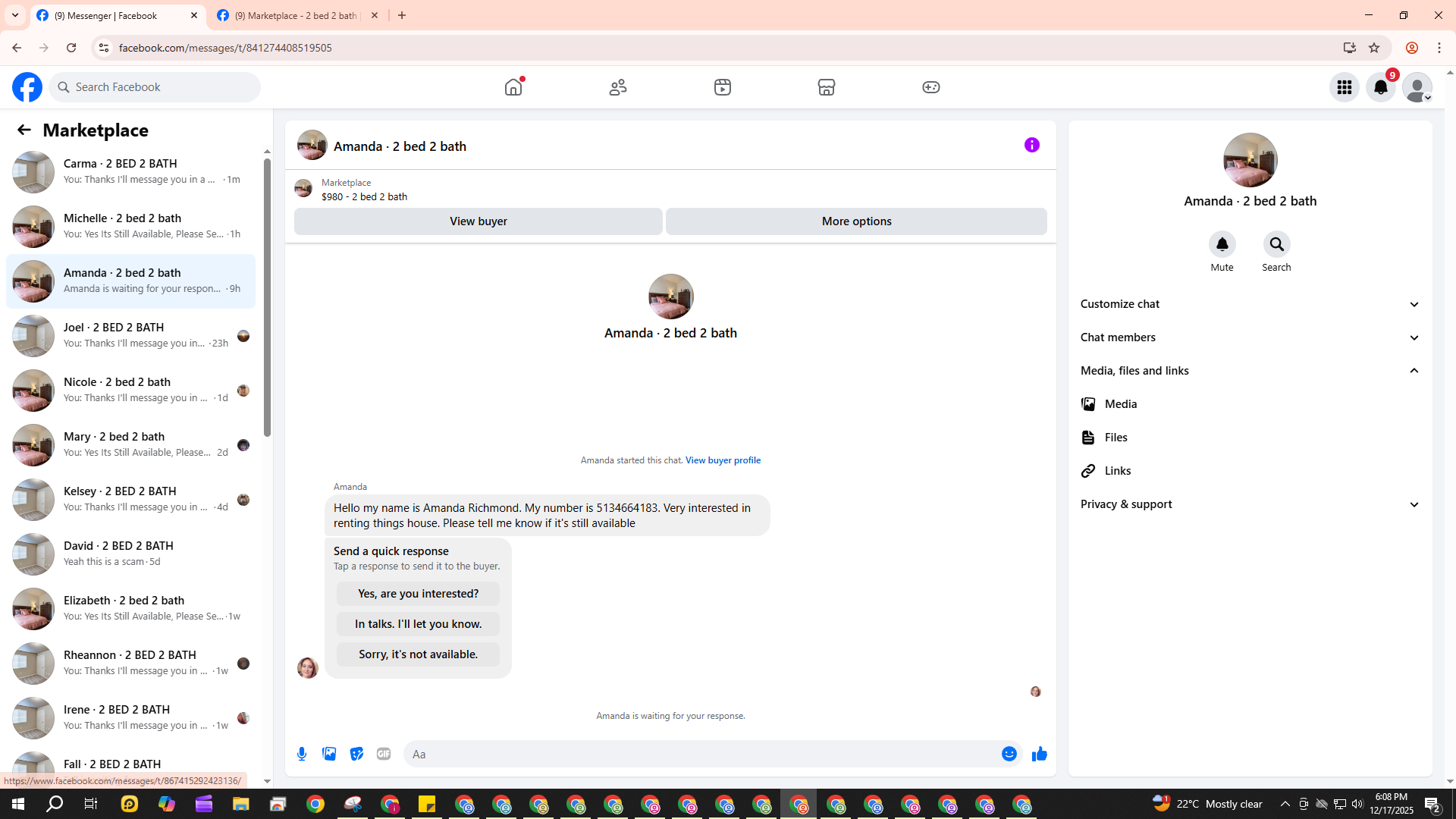Screen dimensions: 1456x819
Task: Open the Facebook menu grid icon
Action: click(1344, 87)
